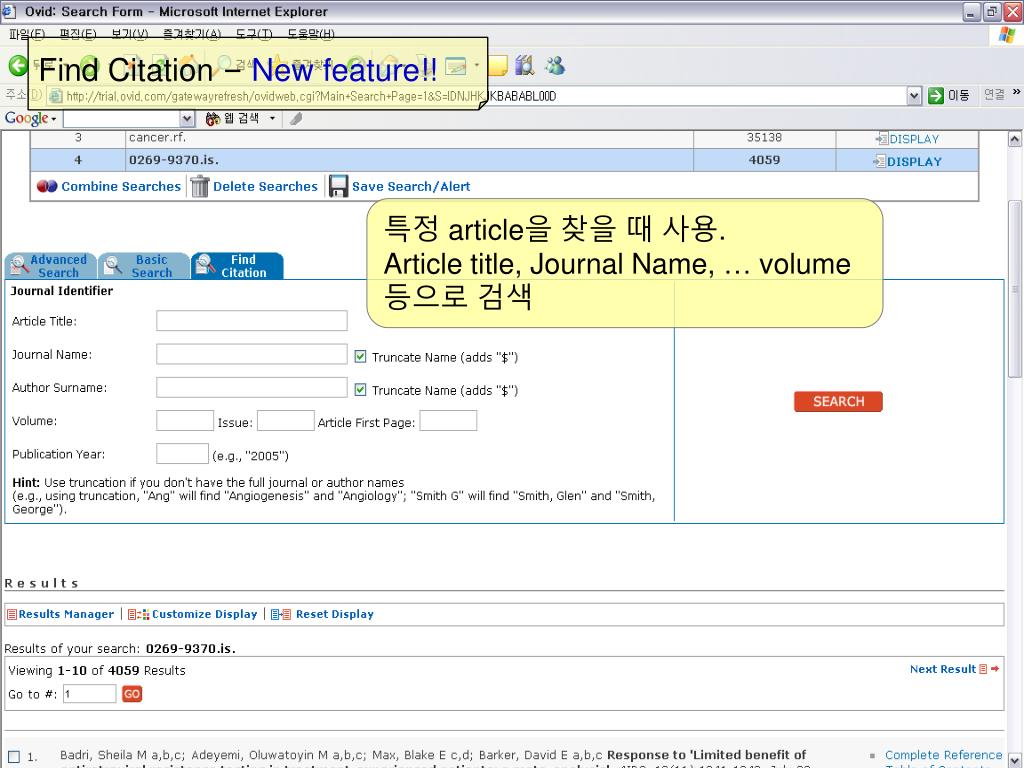
Task: Open the Complete Reference link
Action: 943,755
